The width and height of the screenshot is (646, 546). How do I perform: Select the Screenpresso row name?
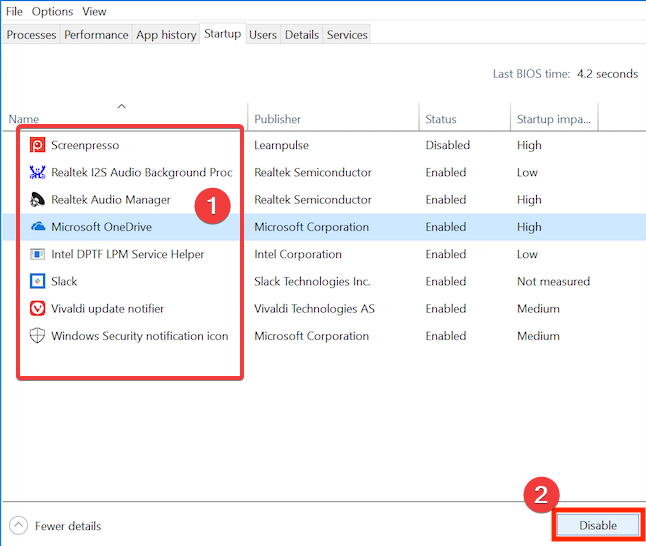[x=85, y=145]
